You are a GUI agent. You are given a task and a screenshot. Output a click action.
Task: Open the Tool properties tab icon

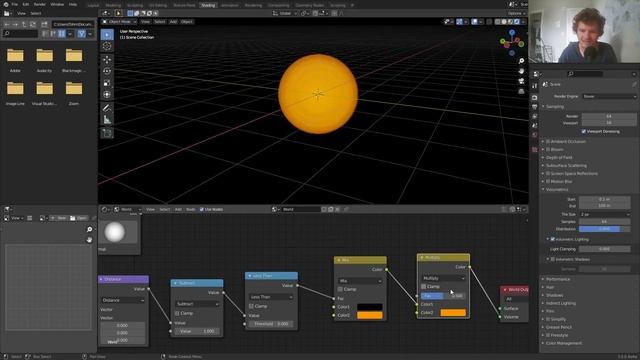pos(535,86)
